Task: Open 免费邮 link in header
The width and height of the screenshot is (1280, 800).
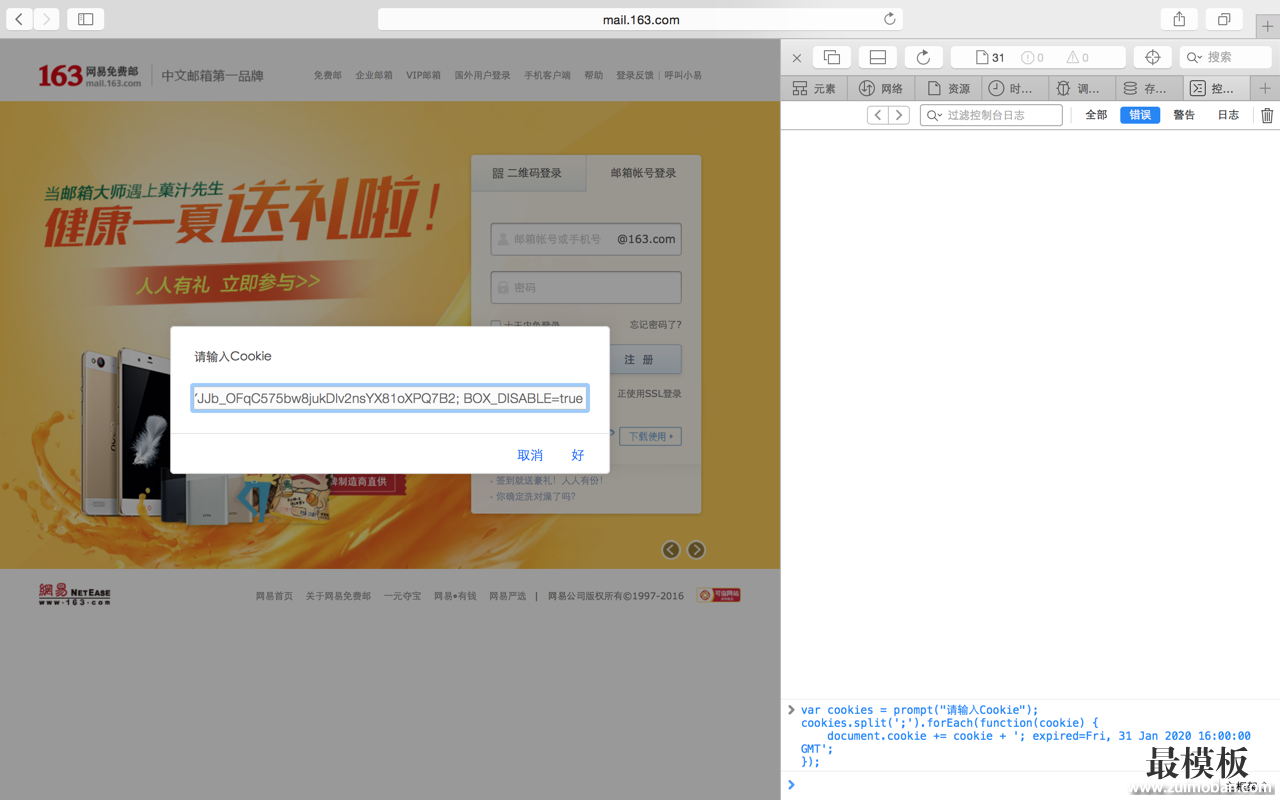Action: (x=327, y=76)
